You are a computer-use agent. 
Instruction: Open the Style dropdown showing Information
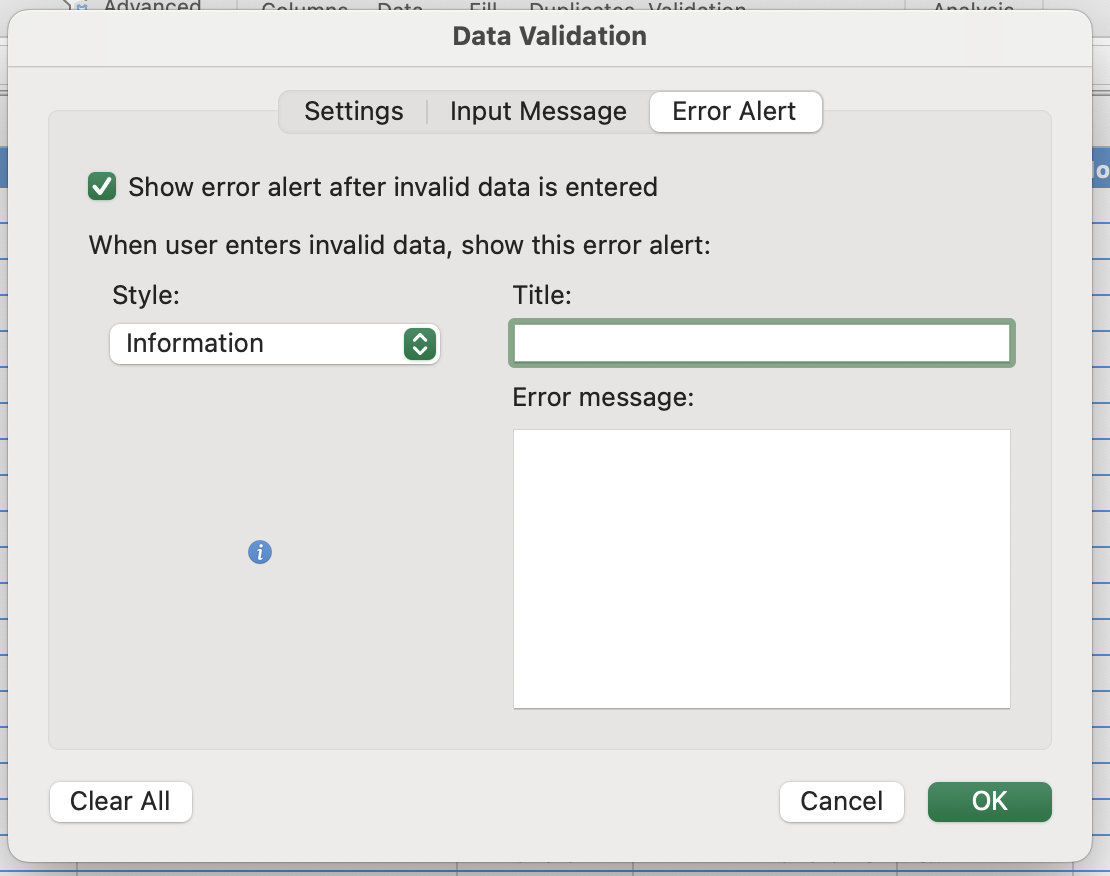pos(275,343)
